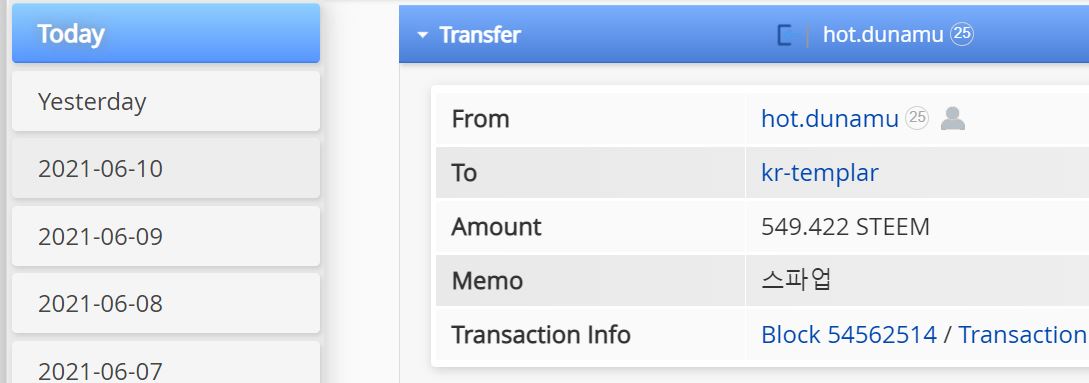Select the 2021-06-09 date entry

(166, 236)
